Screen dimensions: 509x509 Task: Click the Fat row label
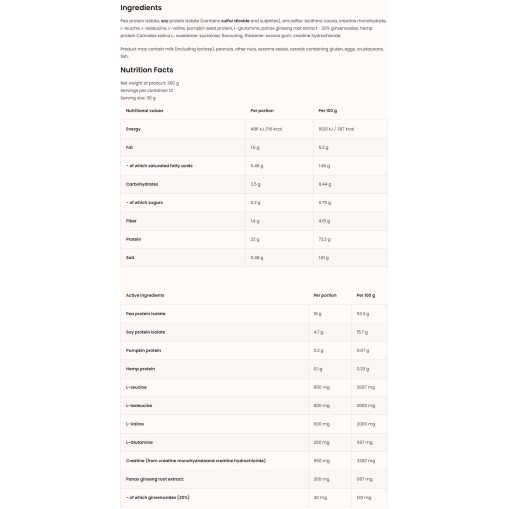point(129,147)
